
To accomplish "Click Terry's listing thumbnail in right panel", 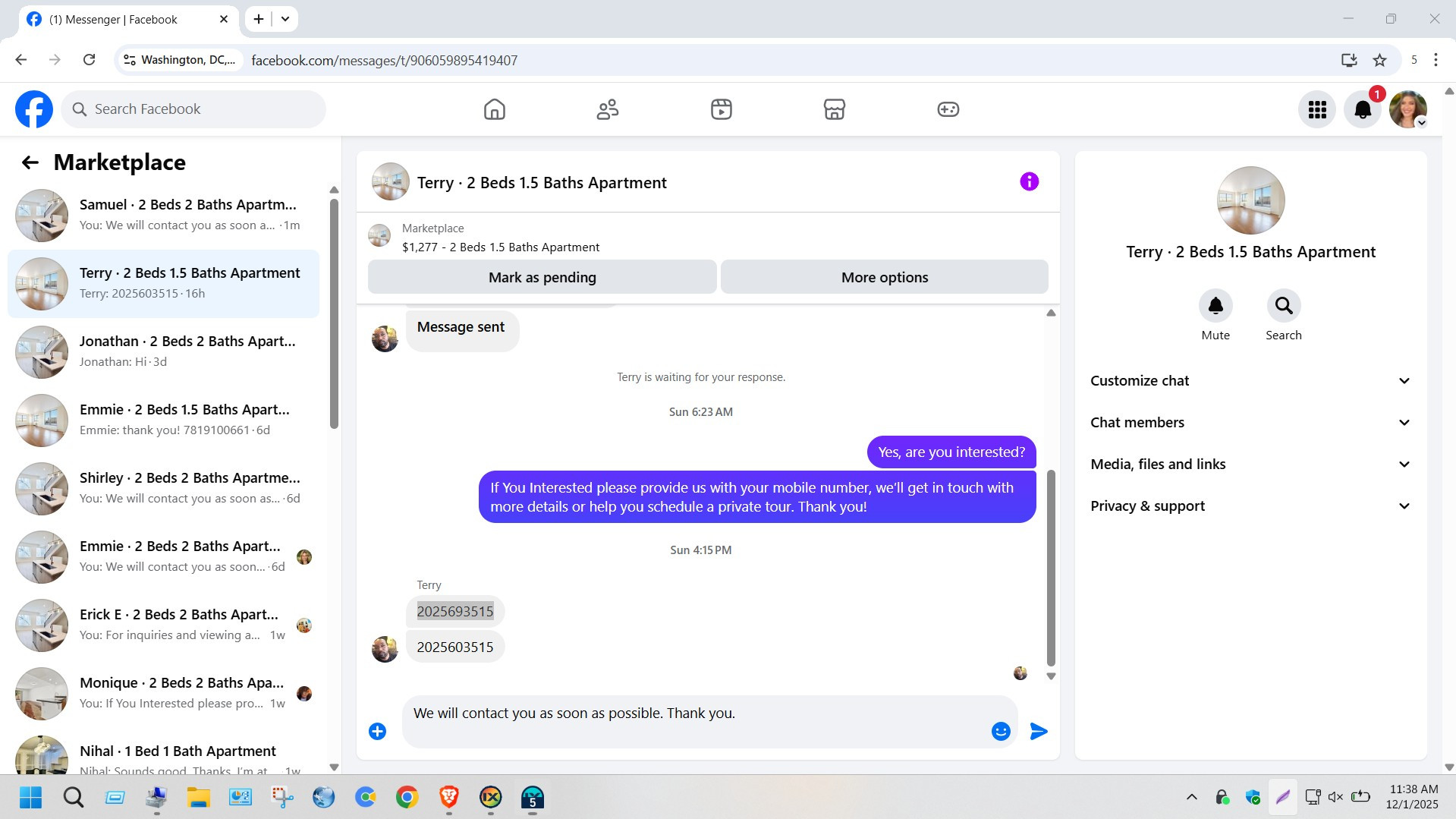I will [1250, 200].
